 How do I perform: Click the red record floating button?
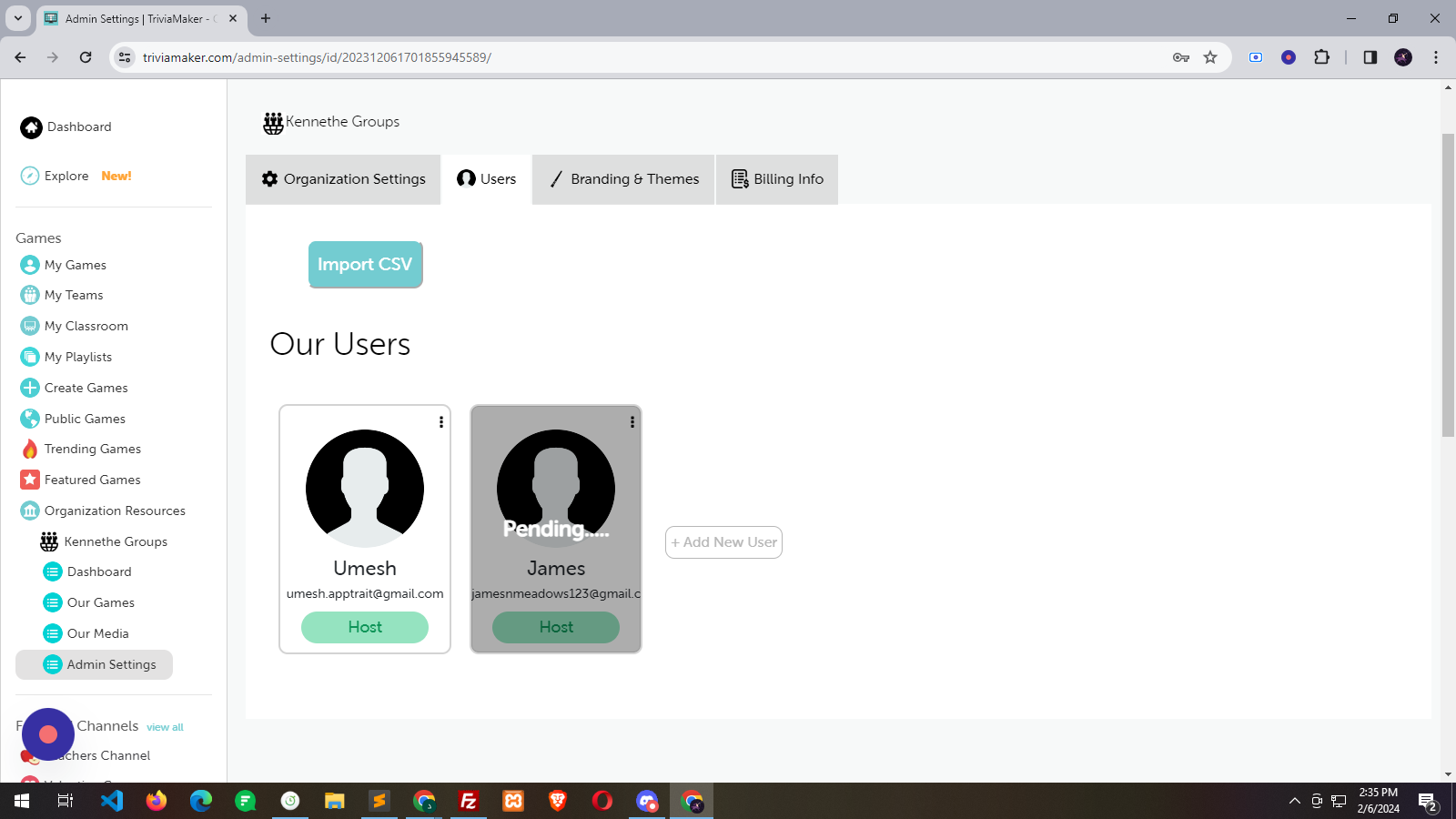pyautogui.click(x=48, y=733)
